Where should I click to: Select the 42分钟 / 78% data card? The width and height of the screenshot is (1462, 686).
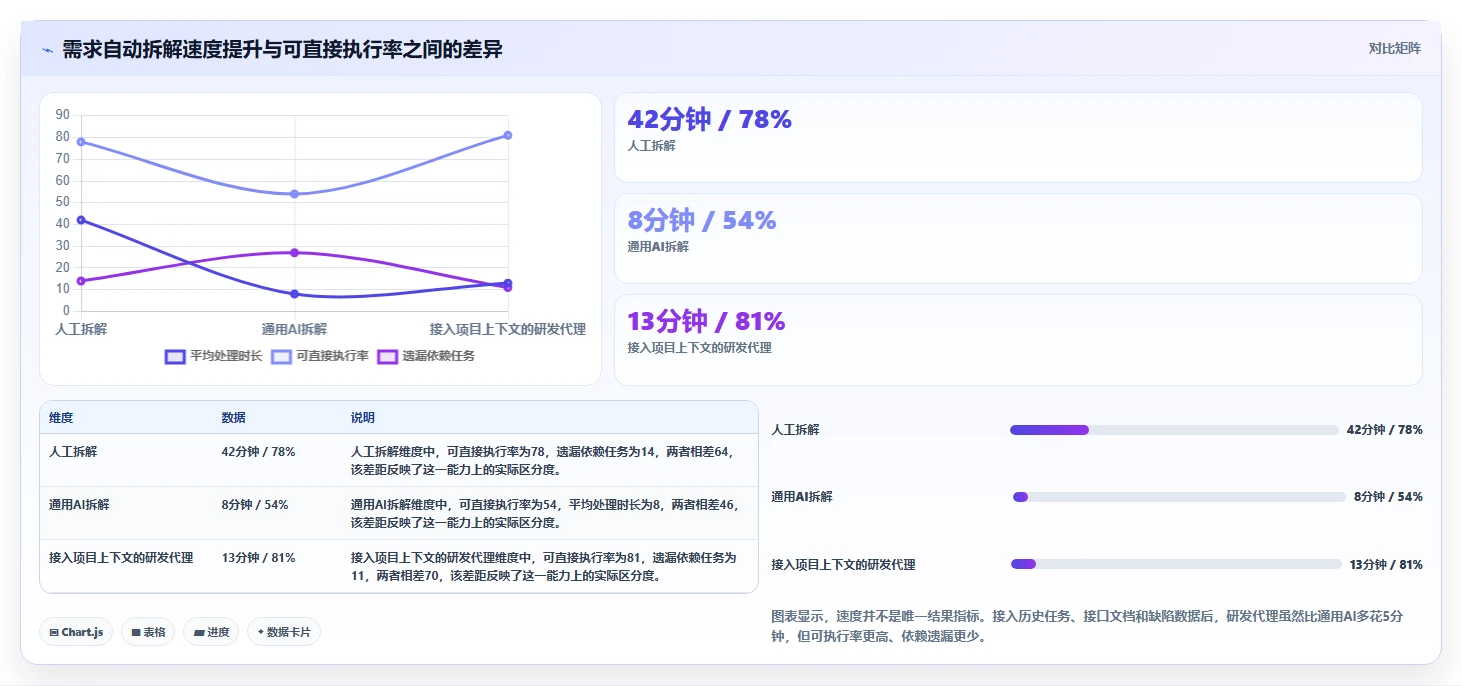(1018, 137)
